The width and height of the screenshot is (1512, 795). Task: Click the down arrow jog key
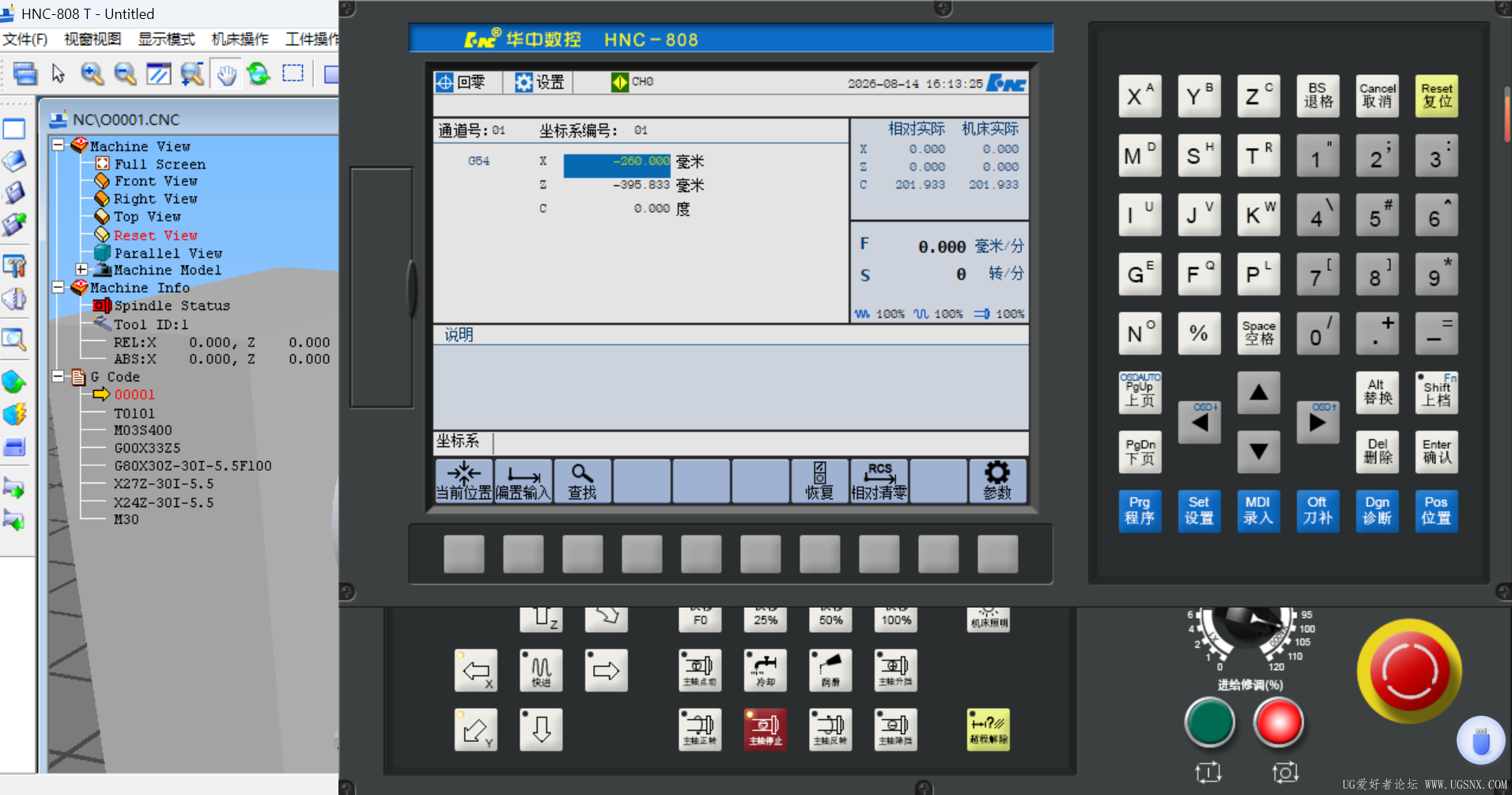coord(541,729)
